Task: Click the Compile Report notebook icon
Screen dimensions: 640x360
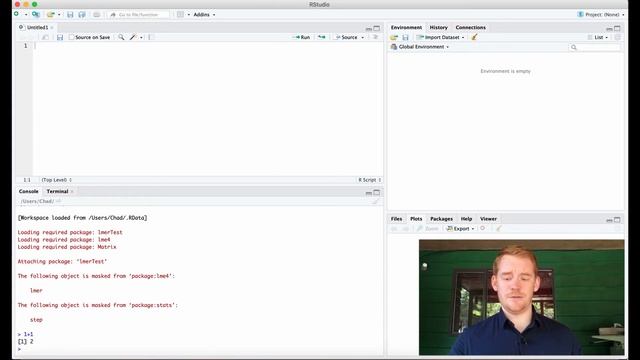Action: coord(151,37)
